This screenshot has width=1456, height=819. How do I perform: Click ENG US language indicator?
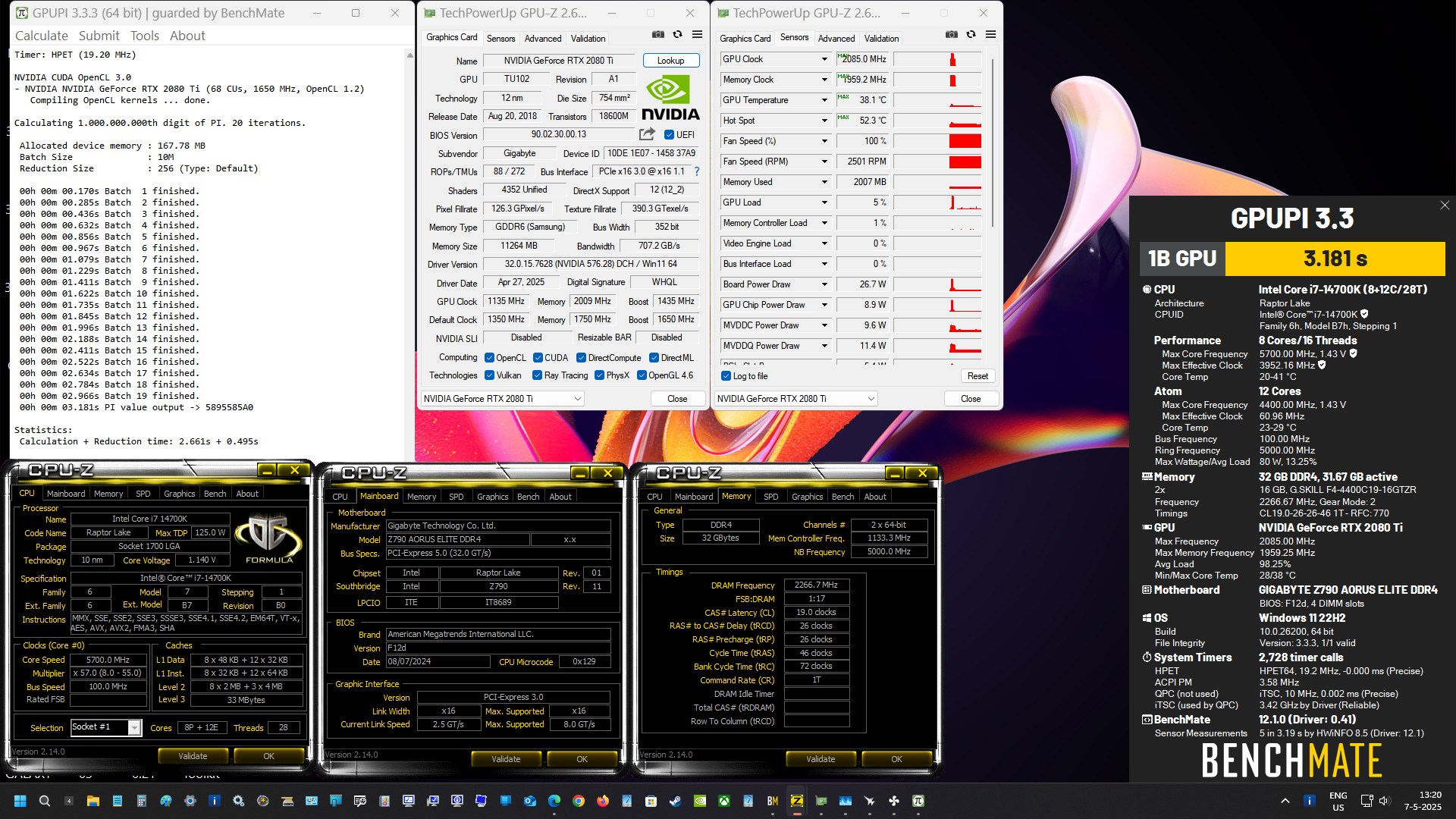tap(1338, 801)
